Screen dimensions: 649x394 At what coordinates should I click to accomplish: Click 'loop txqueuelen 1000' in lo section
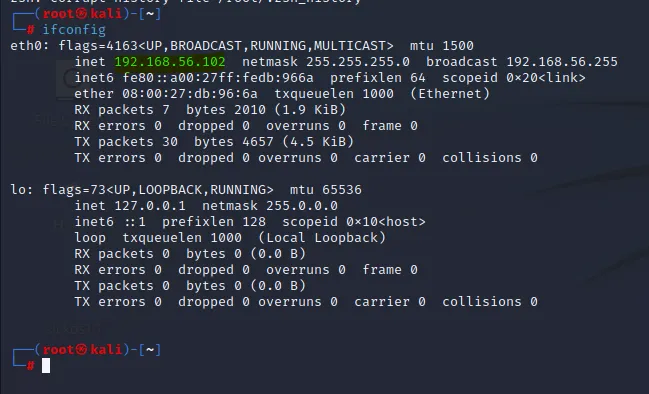pos(158,238)
